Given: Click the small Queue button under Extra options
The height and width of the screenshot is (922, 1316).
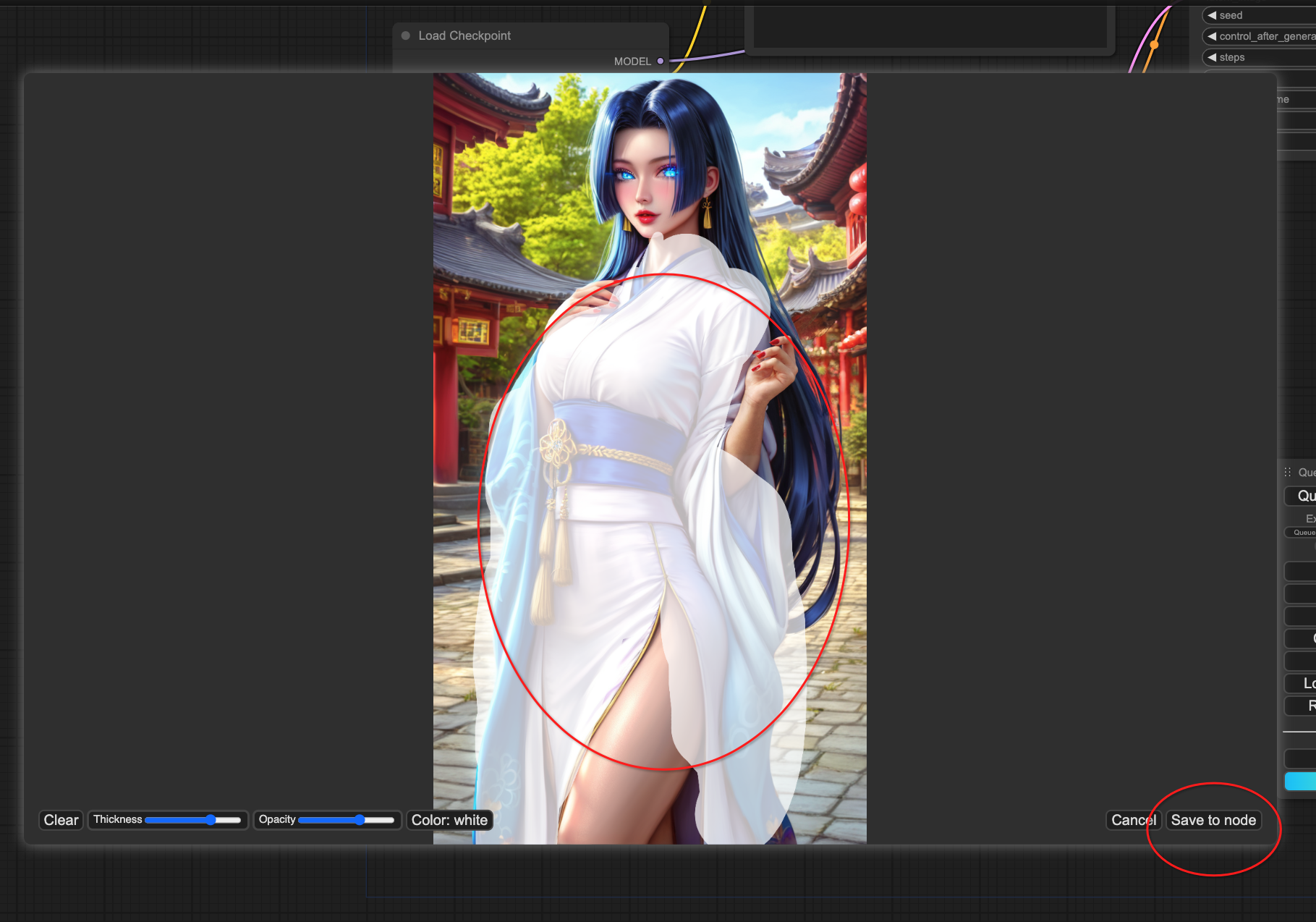Looking at the screenshot, I should [1302, 533].
